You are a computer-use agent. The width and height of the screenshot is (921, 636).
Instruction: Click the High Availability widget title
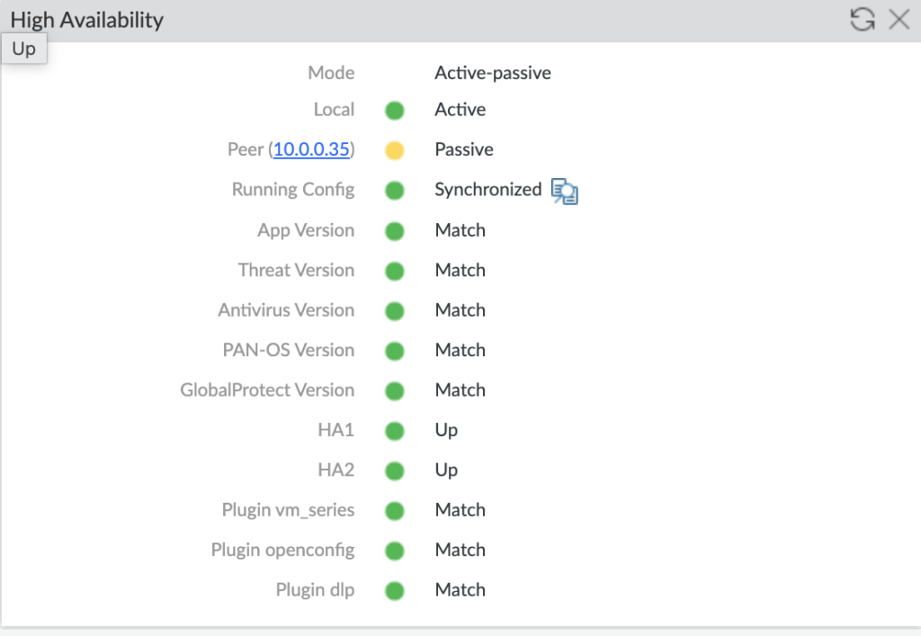(x=87, y=20)
